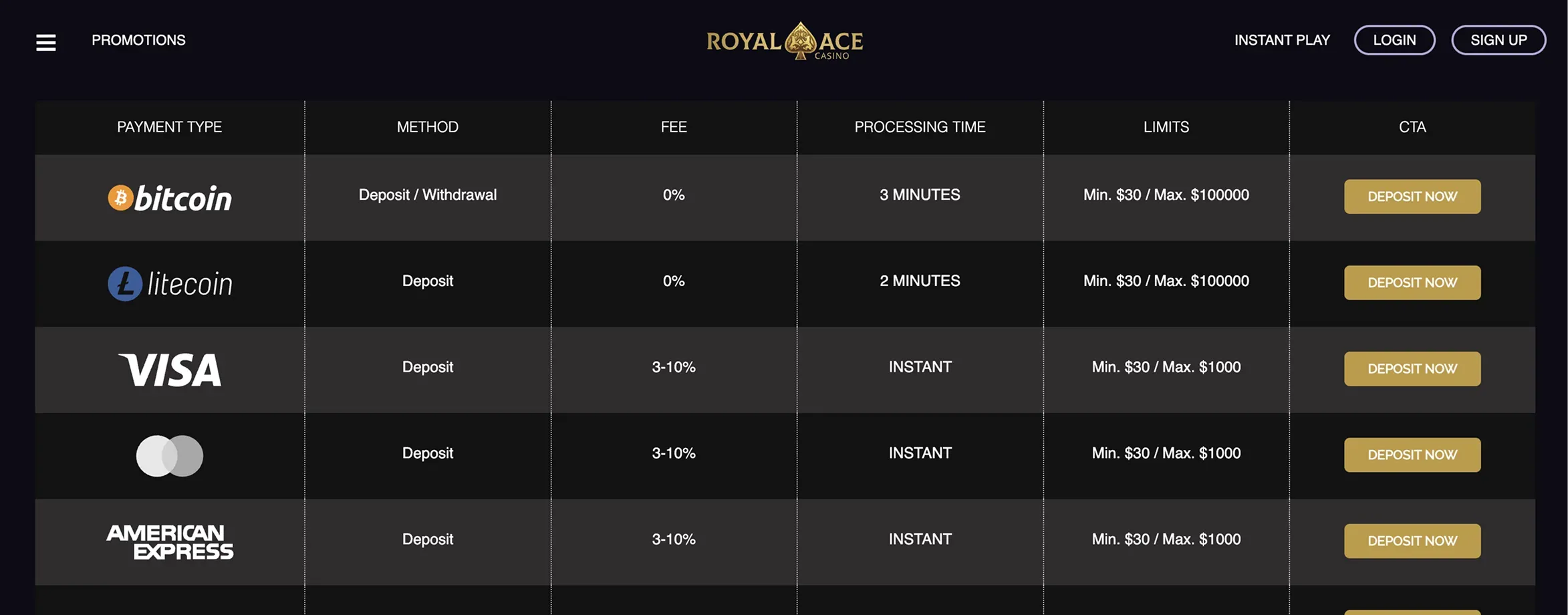Image resolution: width=1568 pixels, height=615 pixels.
Task: Click the PROCESSING TIME column header
Action: click(x=920, y=127)
